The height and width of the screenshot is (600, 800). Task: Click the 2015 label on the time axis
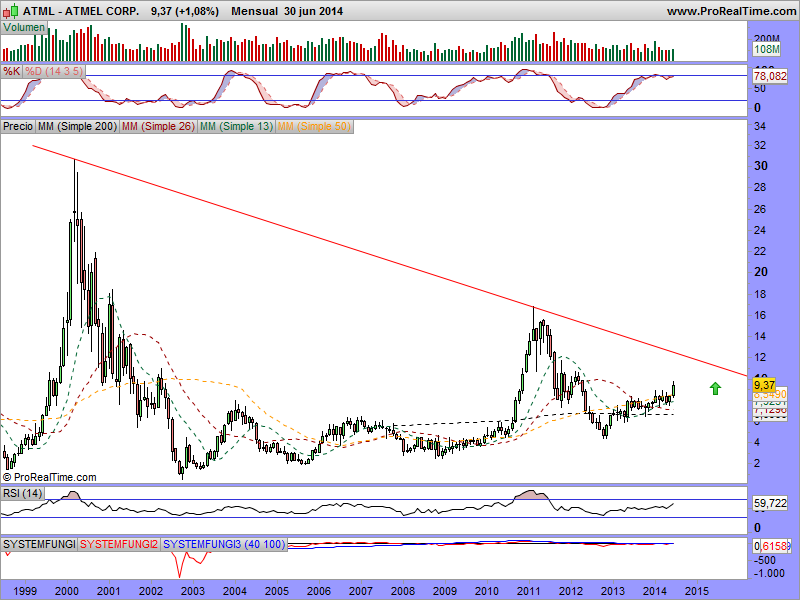[x=696, y=591]
